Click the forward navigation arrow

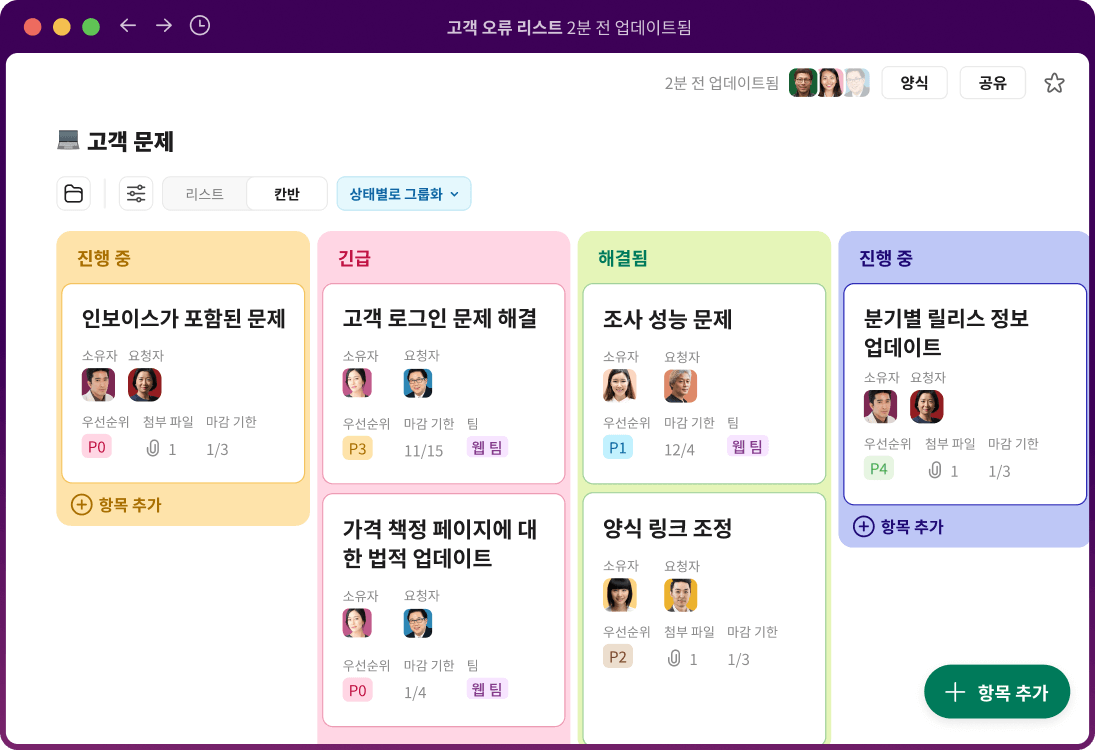[163, 27]
